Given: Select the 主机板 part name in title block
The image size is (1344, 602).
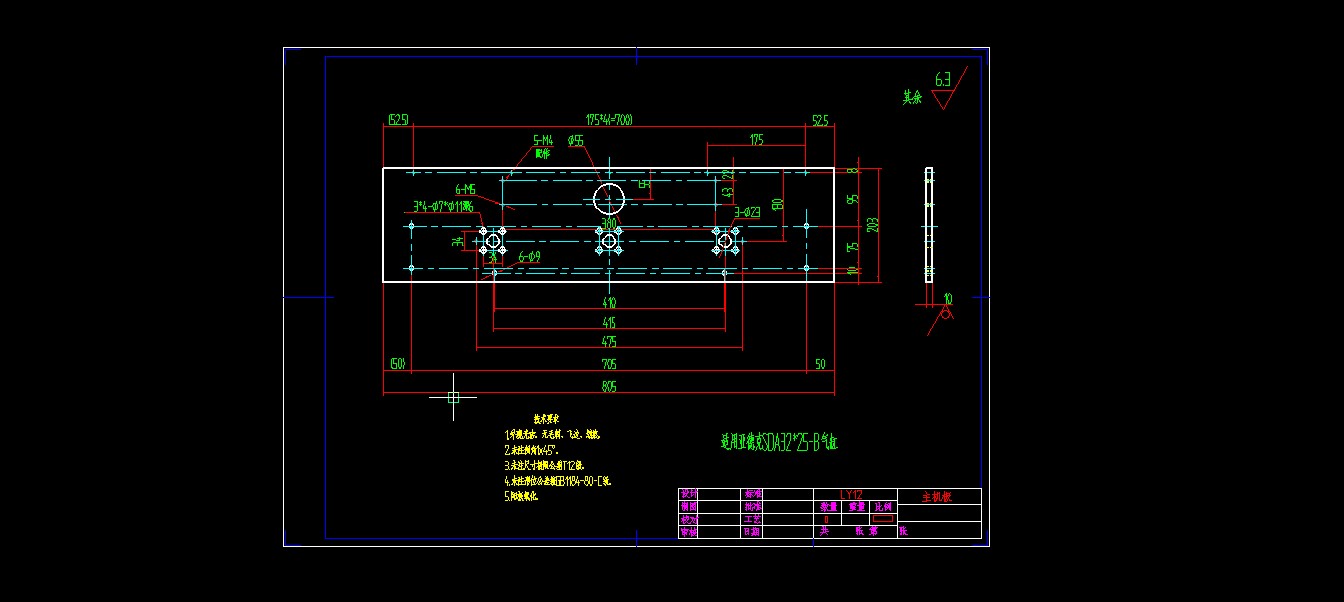Looking at the screenshot, I should [x=936, y=497].
